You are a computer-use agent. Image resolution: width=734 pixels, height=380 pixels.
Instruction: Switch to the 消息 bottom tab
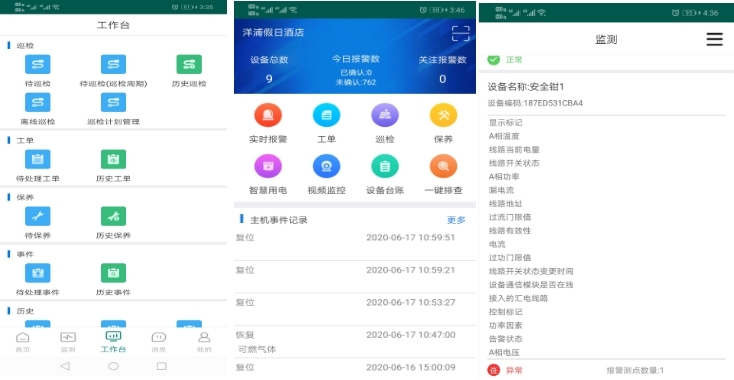[159, 342]
